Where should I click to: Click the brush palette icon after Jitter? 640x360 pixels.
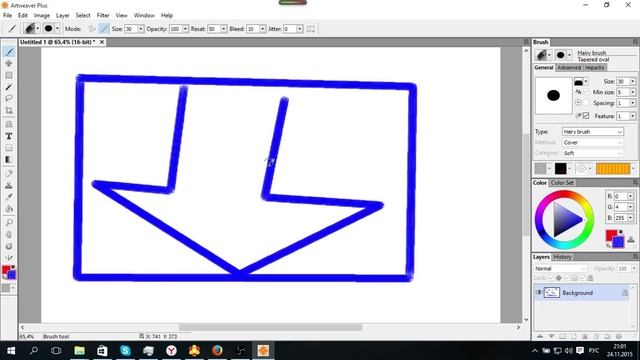pyautogui.click(x=311, y=29)
